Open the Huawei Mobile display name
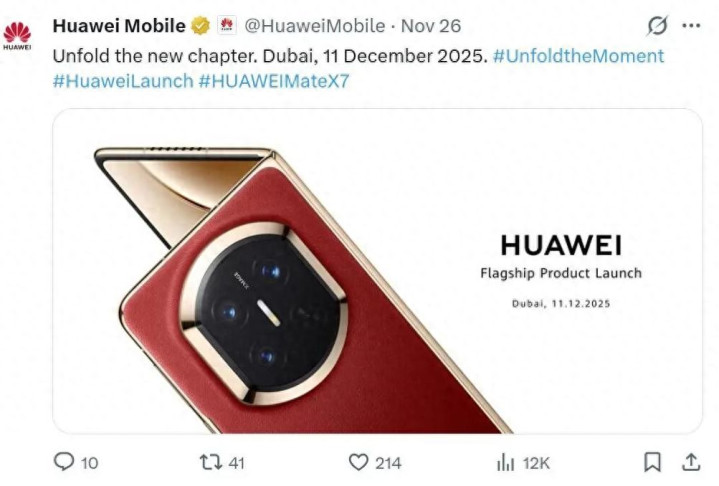This screenshot has height=486, width=719. click(x=119, y=26)
